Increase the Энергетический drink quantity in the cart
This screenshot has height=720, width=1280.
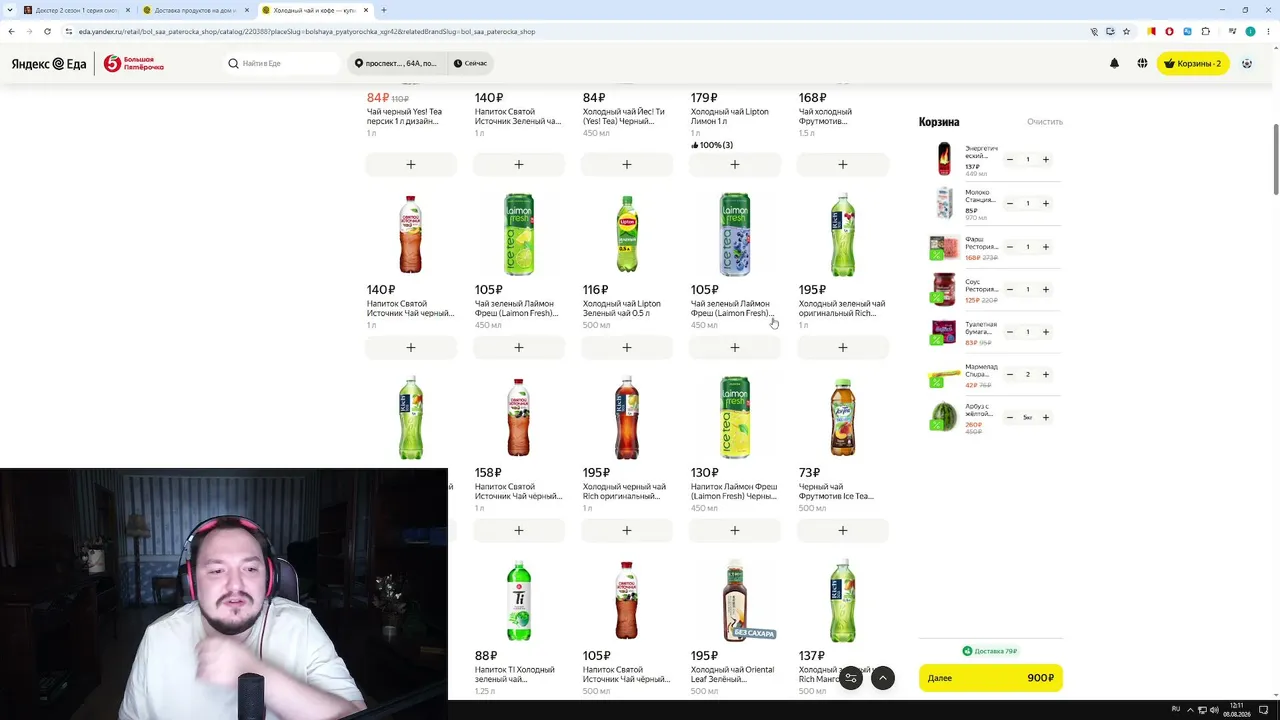tap(1046, 160)
